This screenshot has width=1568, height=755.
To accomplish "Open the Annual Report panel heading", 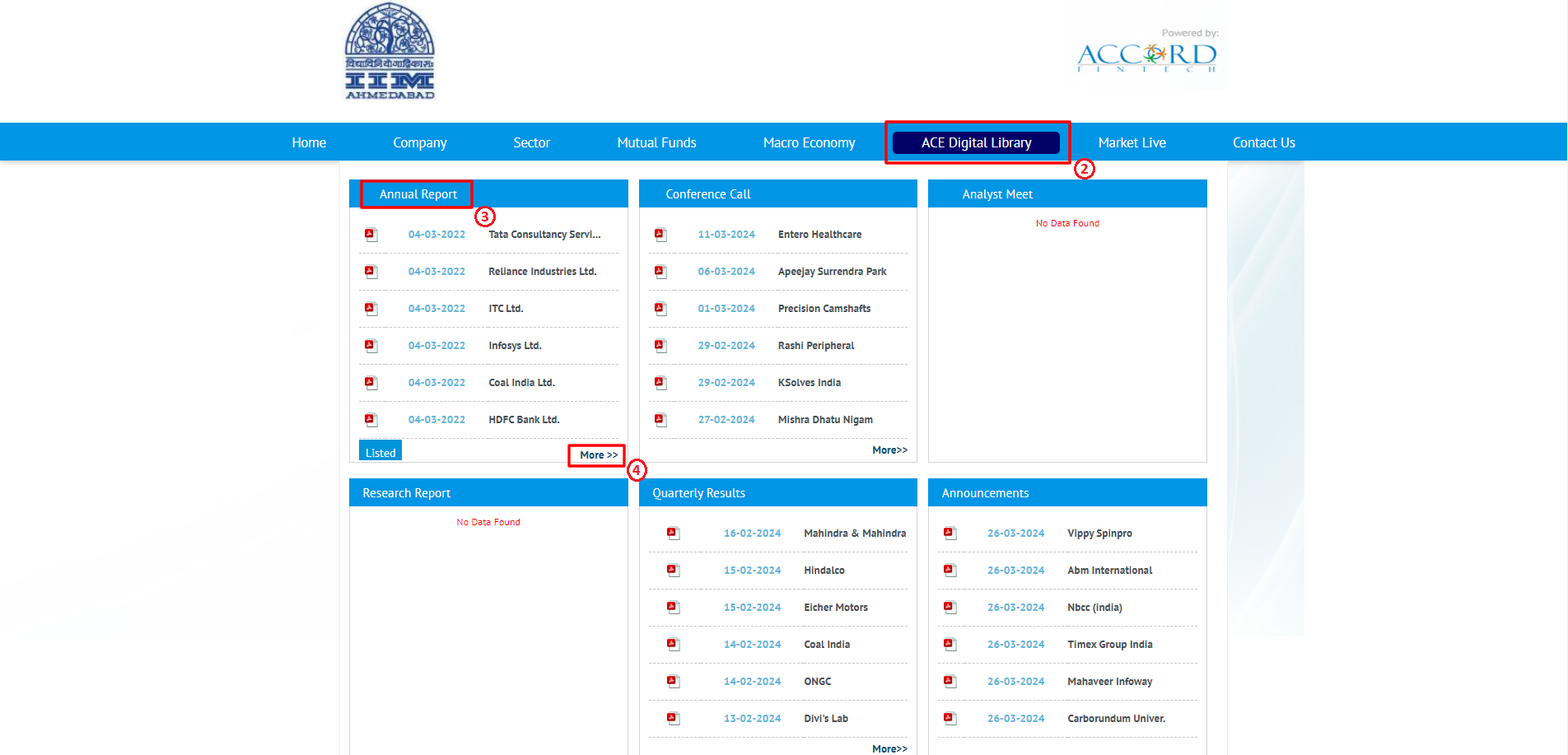I will coord(418,194).
